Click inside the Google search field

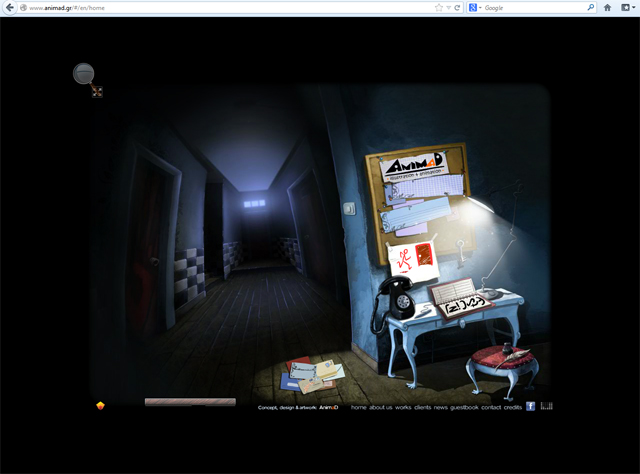(530, 7)
